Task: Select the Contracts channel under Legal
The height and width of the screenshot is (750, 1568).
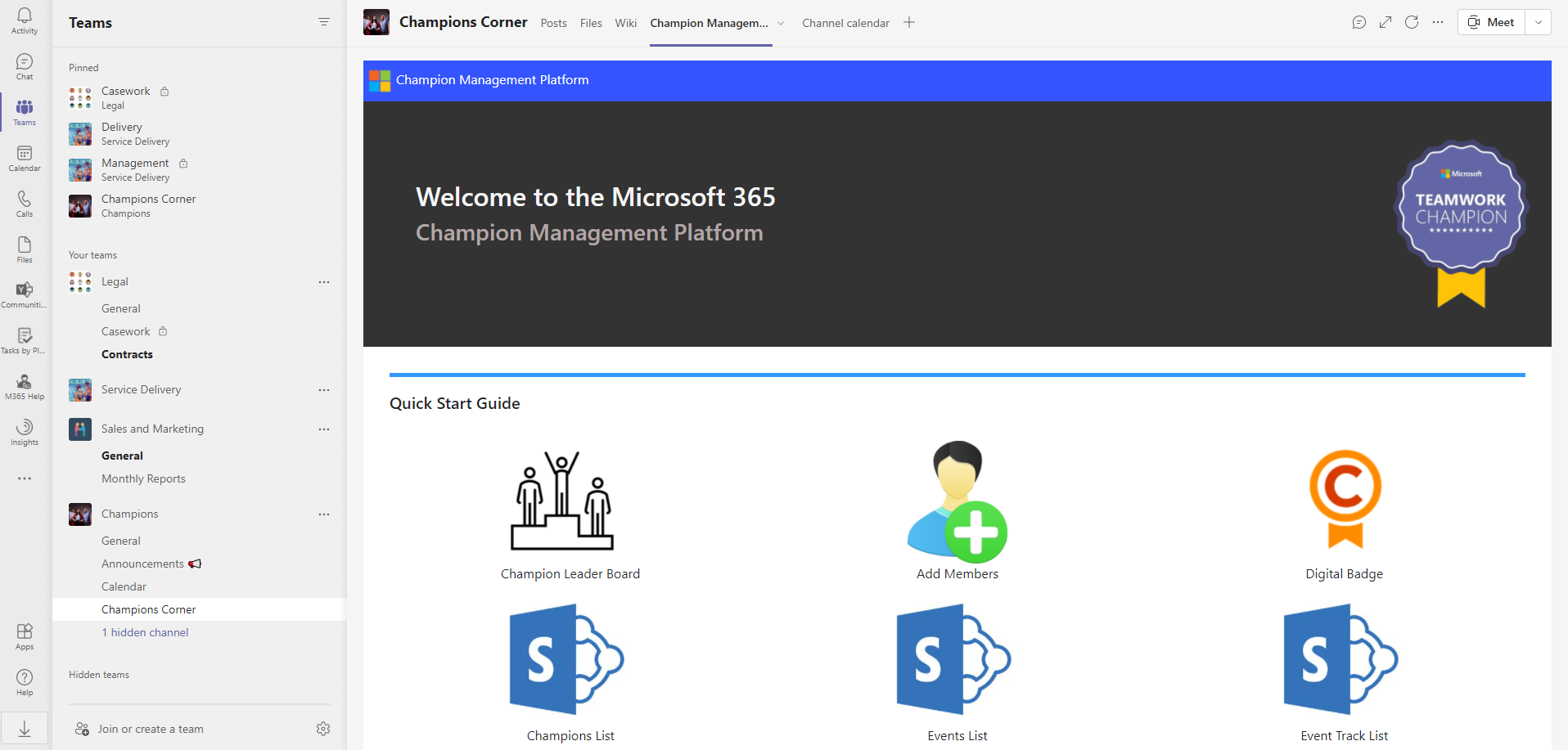Action: [x=127, y=354]
